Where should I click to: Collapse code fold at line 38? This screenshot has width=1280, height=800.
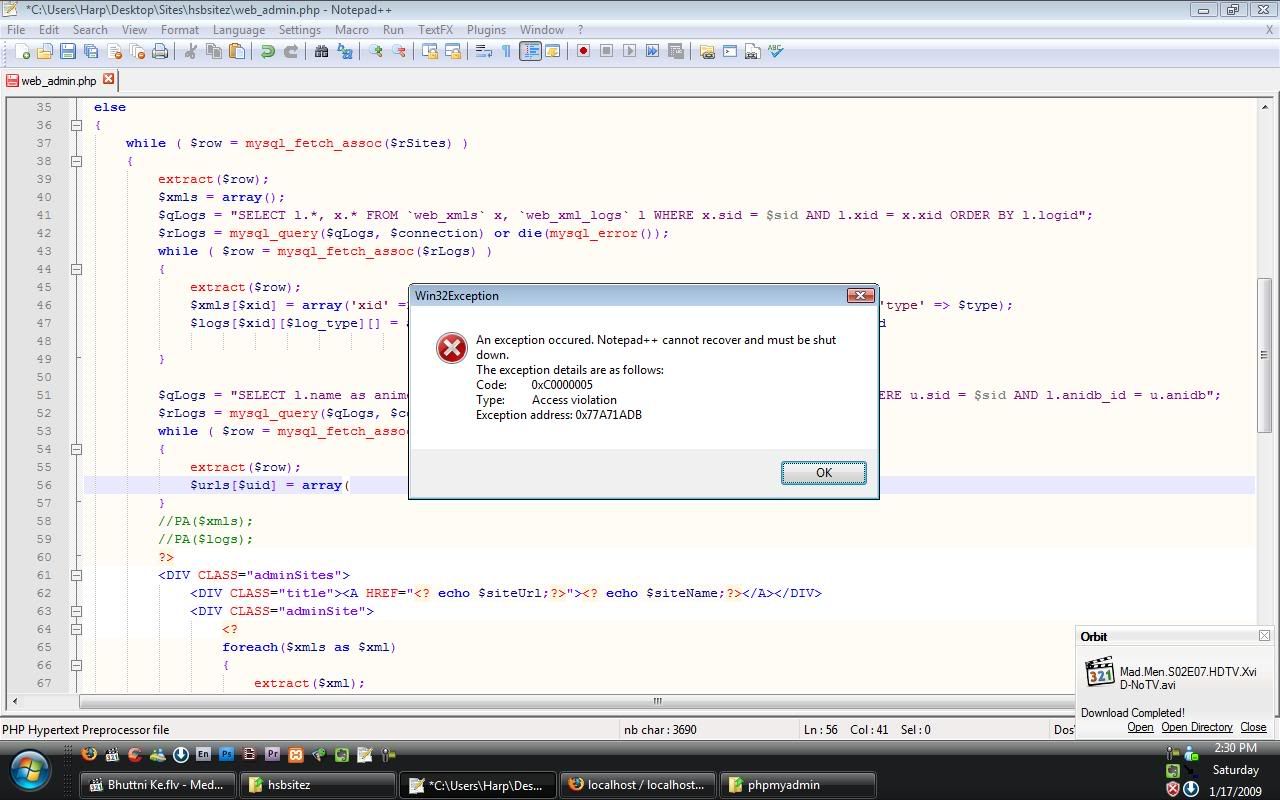(76, 161)
